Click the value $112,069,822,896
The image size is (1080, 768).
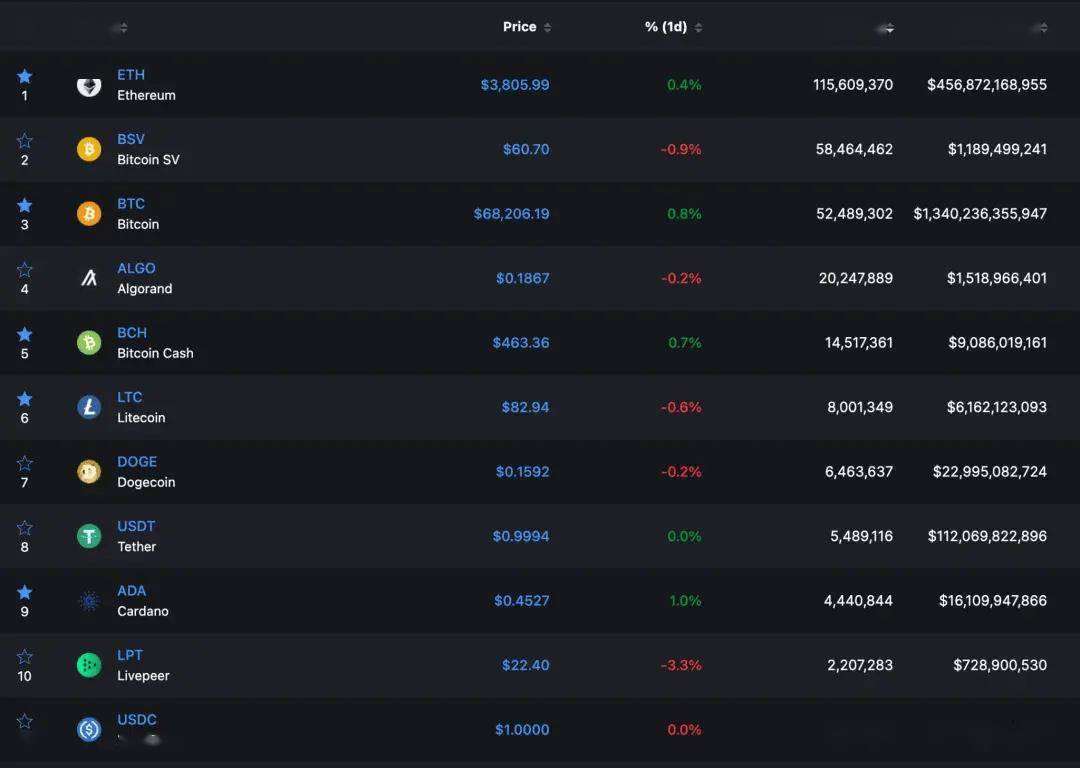point(987,536)
